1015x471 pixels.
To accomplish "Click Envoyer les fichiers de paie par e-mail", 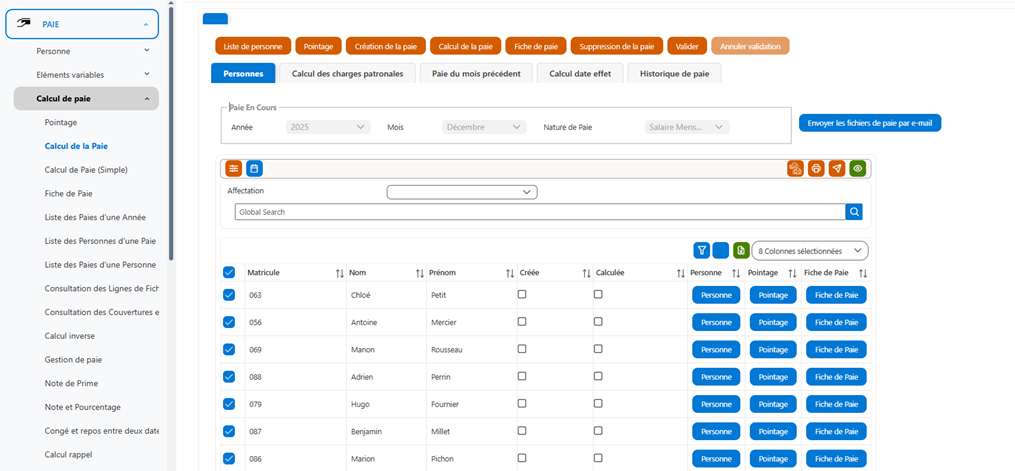I will coord(870,123).
